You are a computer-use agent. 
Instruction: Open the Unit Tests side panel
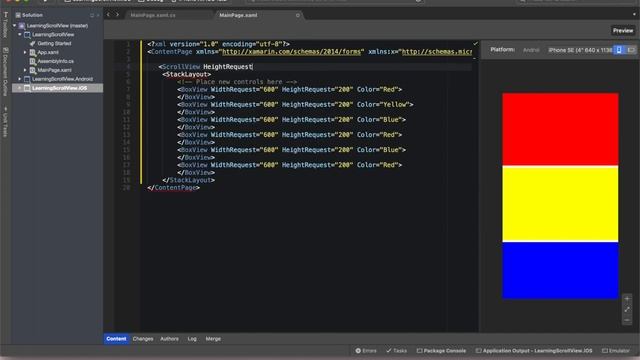point(5,122)
